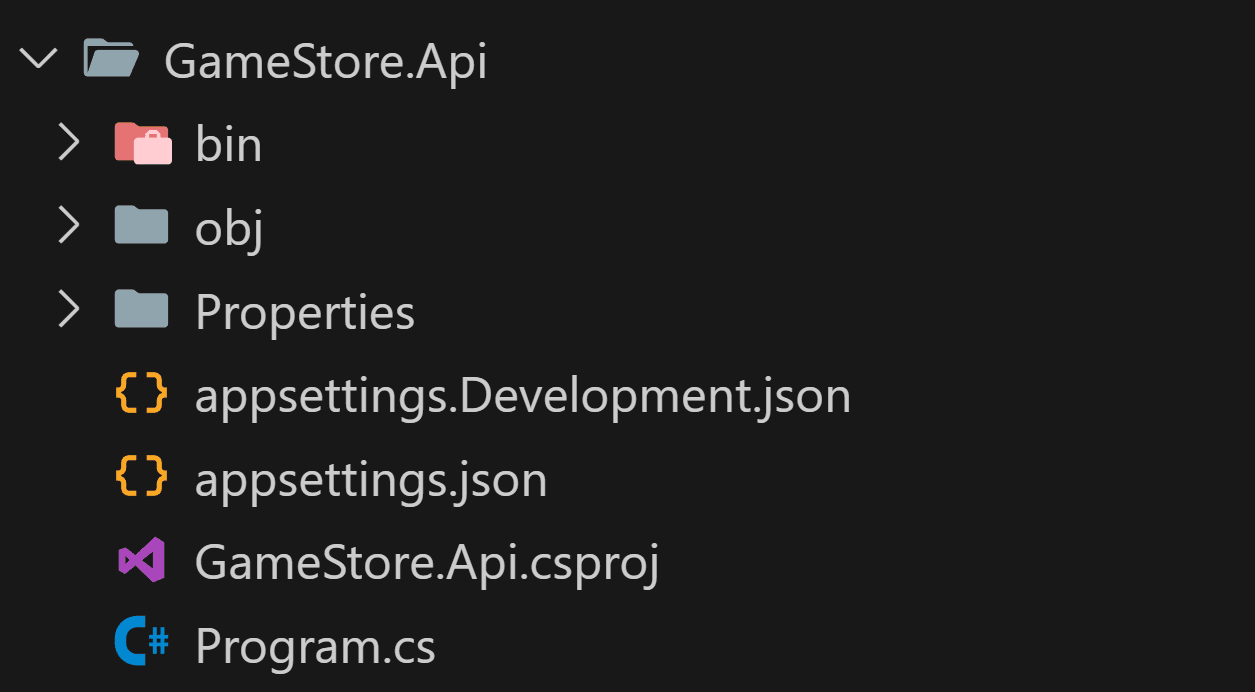Select the obj folder label
Viewport: 1255px width, 692px height.
coord(229,231)
